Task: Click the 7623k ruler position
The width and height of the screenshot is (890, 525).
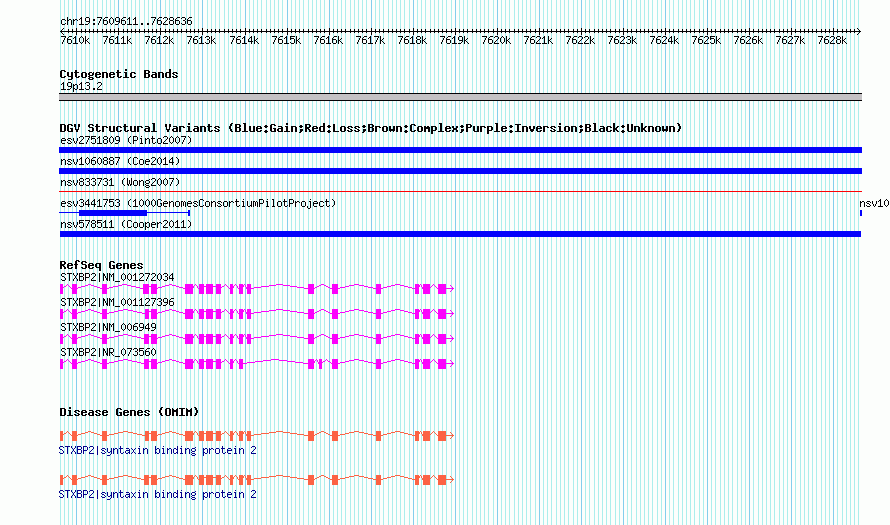Action: pyautogui.click(x=622, y=41)
